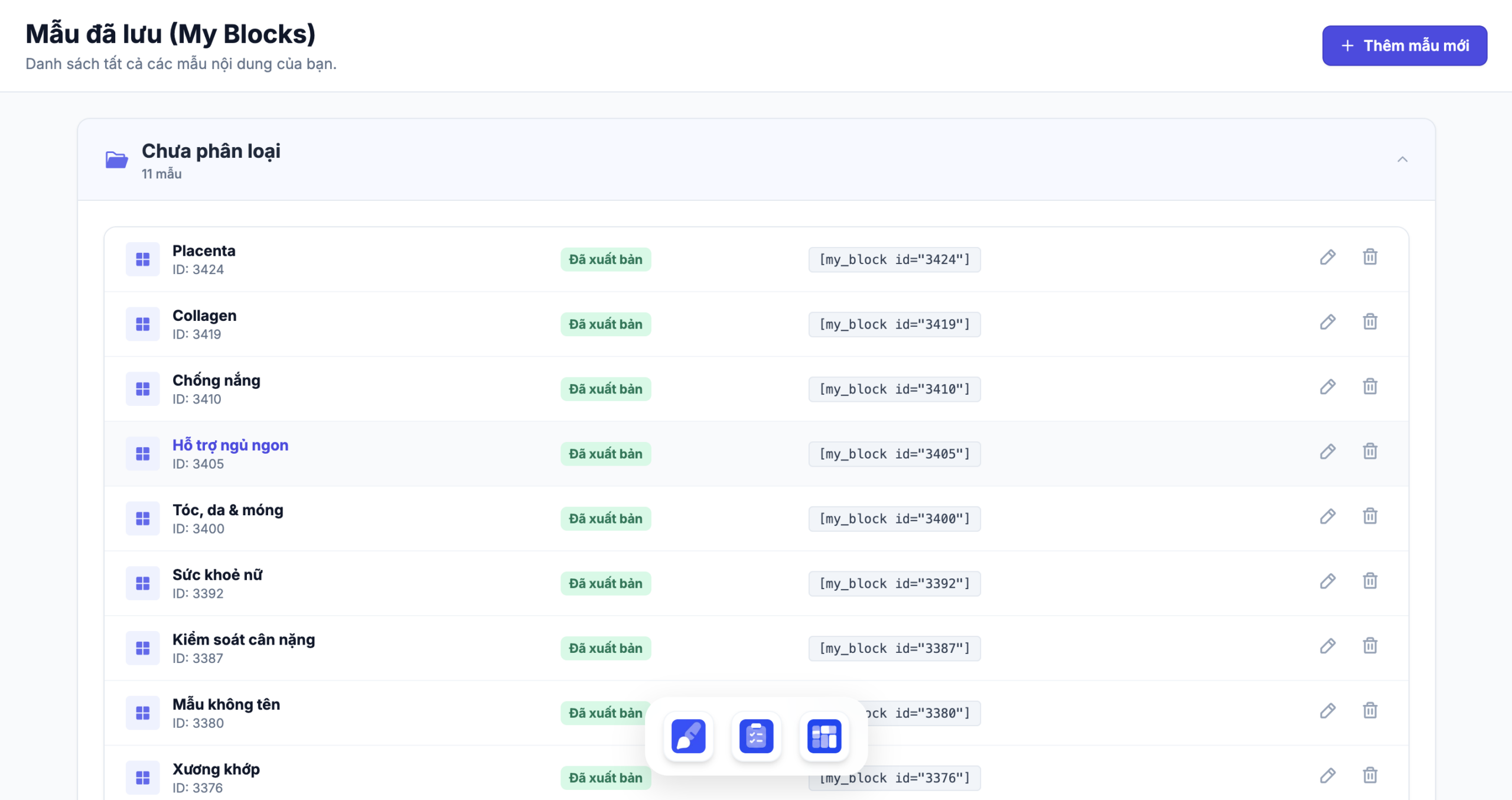Open the Hỗ trợ ngủ ngon link
1512x800 pixels.
[x=230, y=445]
